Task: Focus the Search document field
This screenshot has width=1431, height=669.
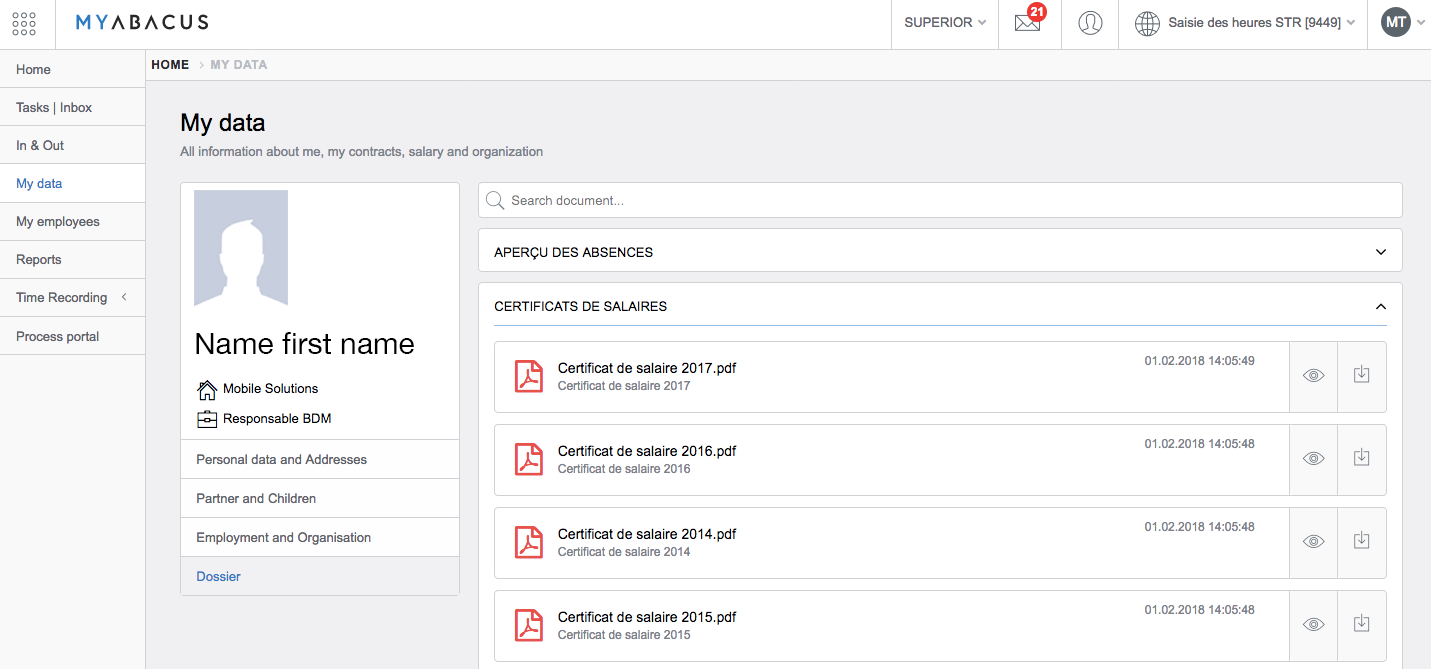Action: tap(940, 200)
